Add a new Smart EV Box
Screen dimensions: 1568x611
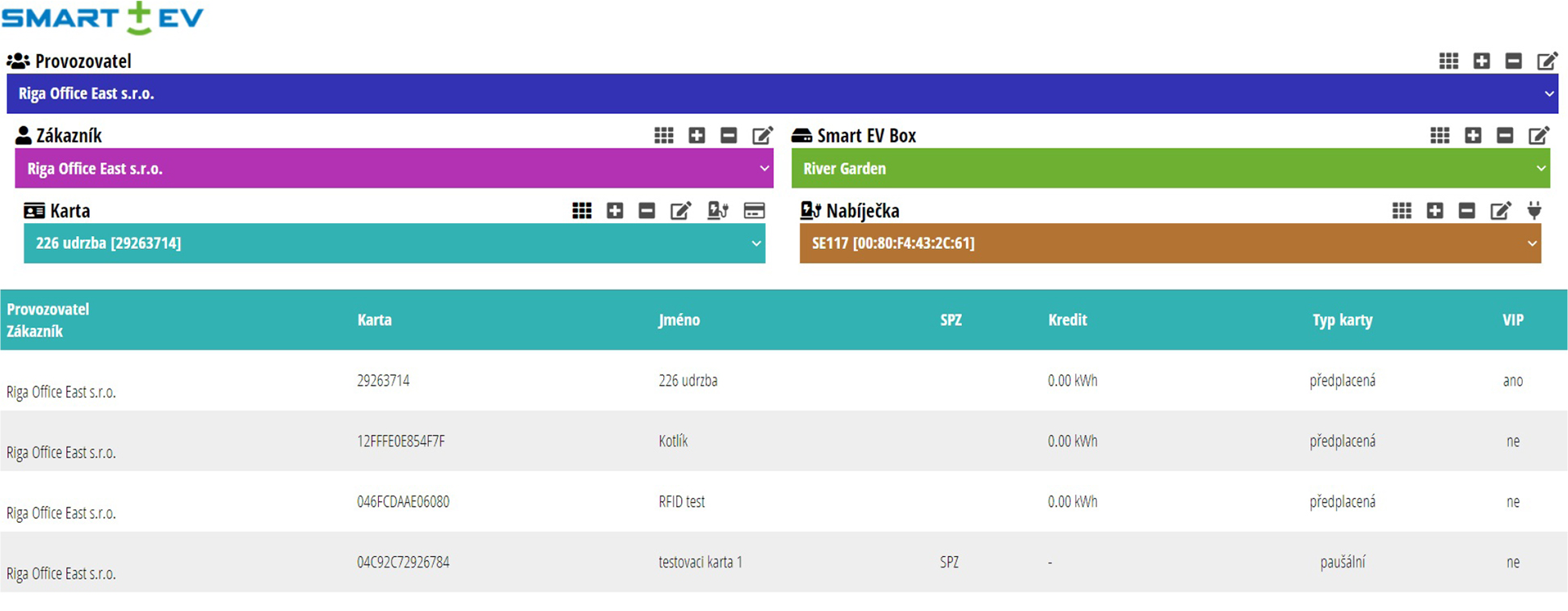[x=1473, y=136]
